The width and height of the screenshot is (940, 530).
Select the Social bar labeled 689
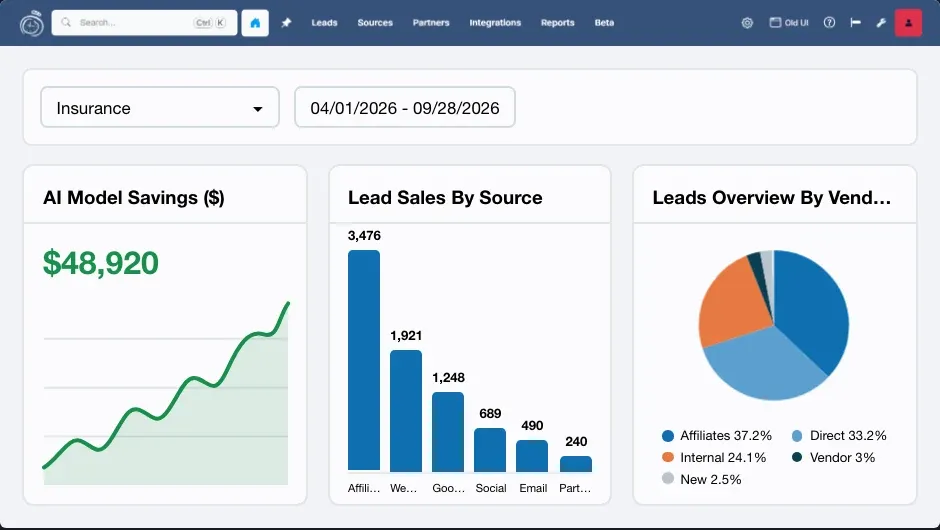coord(490,450)
